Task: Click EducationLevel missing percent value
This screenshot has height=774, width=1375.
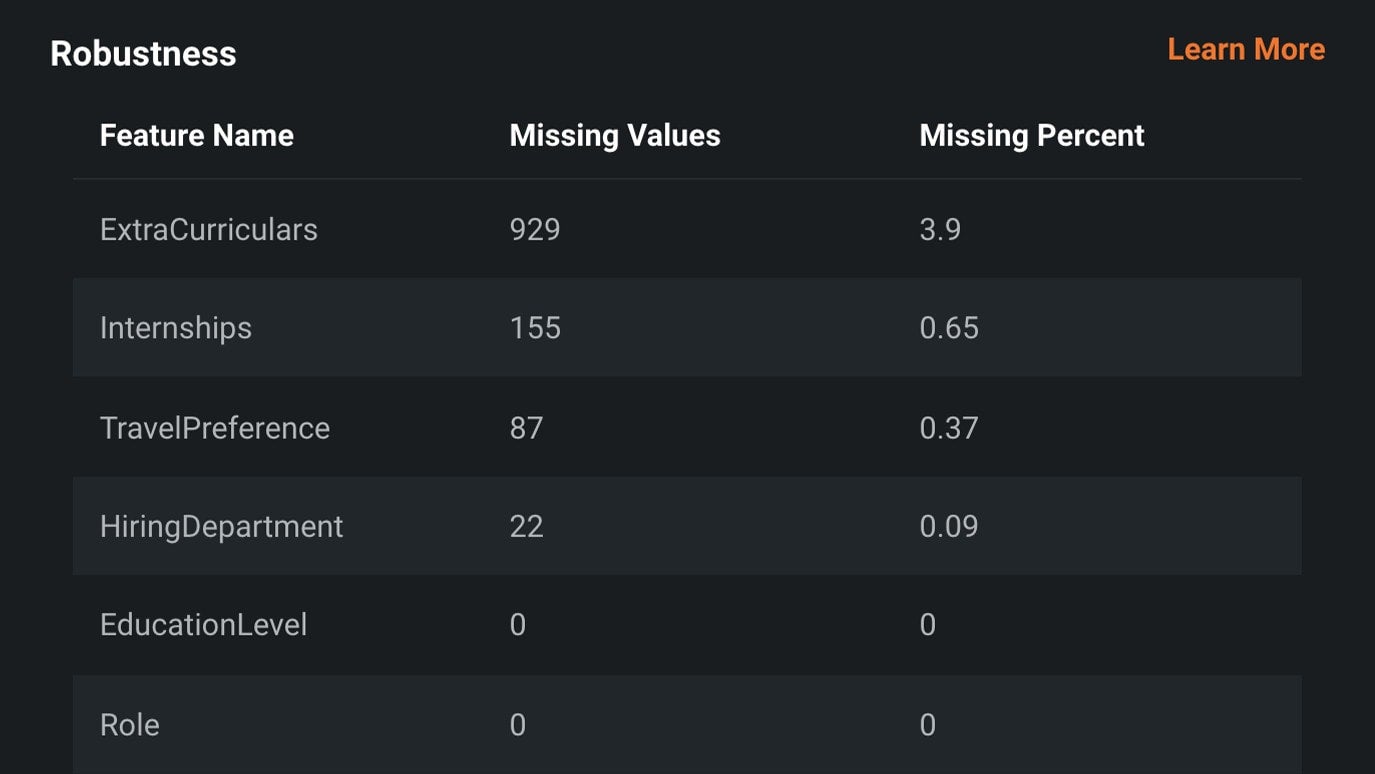Action: pyautogui.click(x=928, y=625)
